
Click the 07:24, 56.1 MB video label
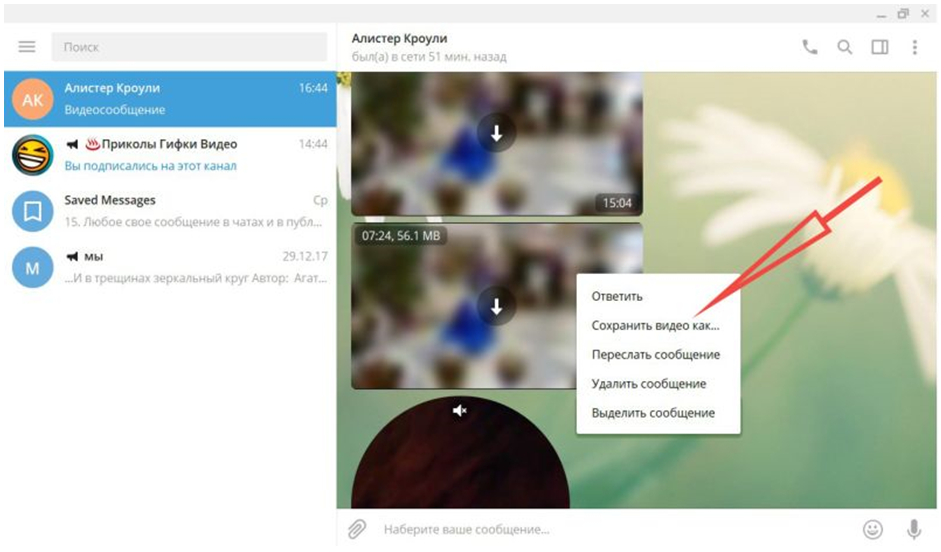[x=401, y=236]
